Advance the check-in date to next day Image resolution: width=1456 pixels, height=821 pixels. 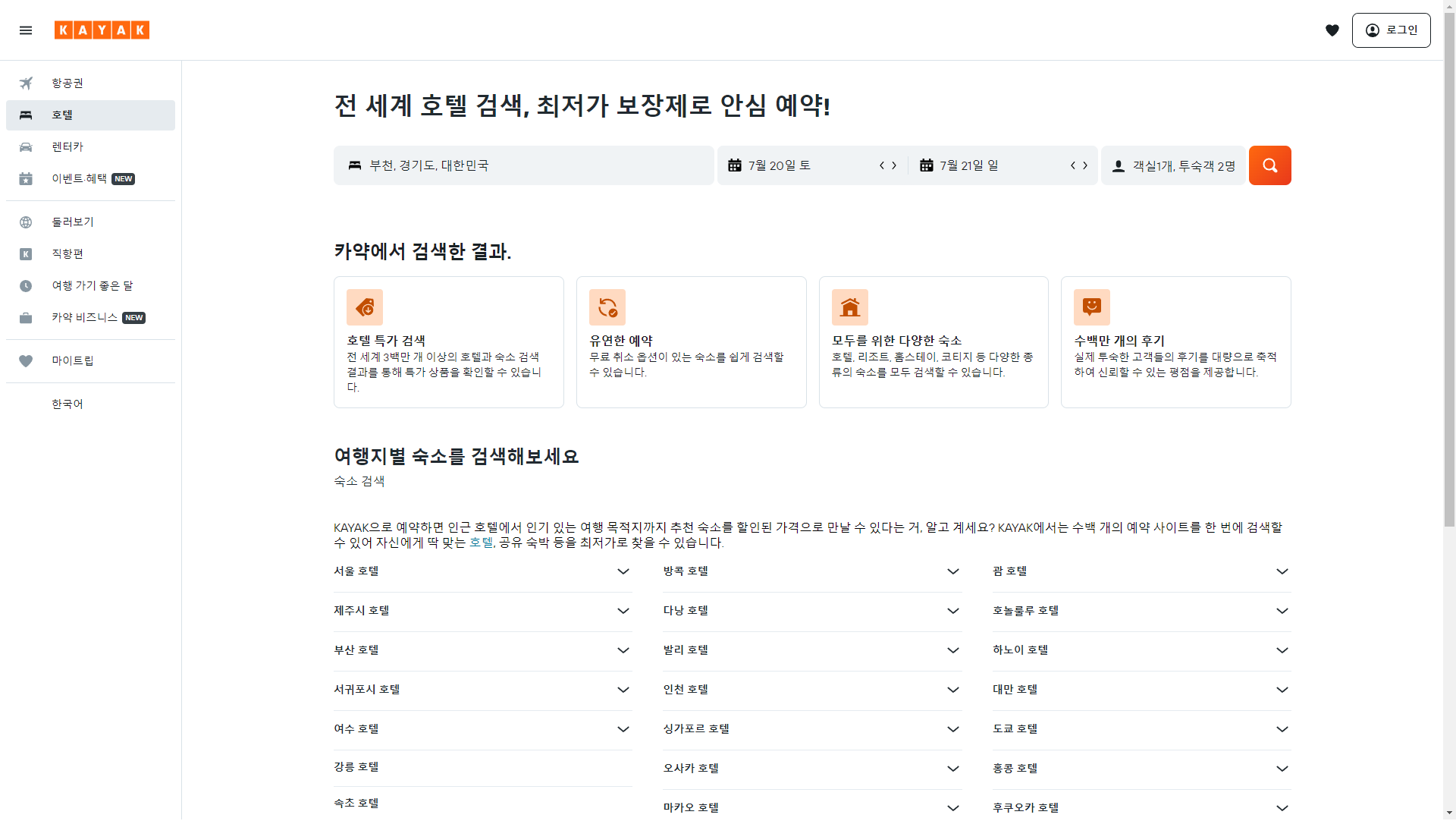[894, 165]
